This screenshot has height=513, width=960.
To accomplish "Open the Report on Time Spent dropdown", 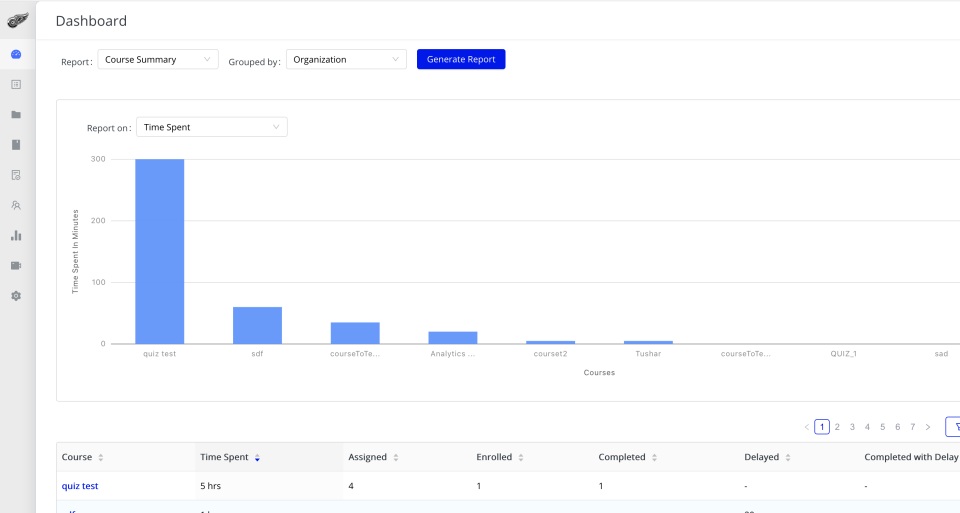I will [x=211, y=128].
